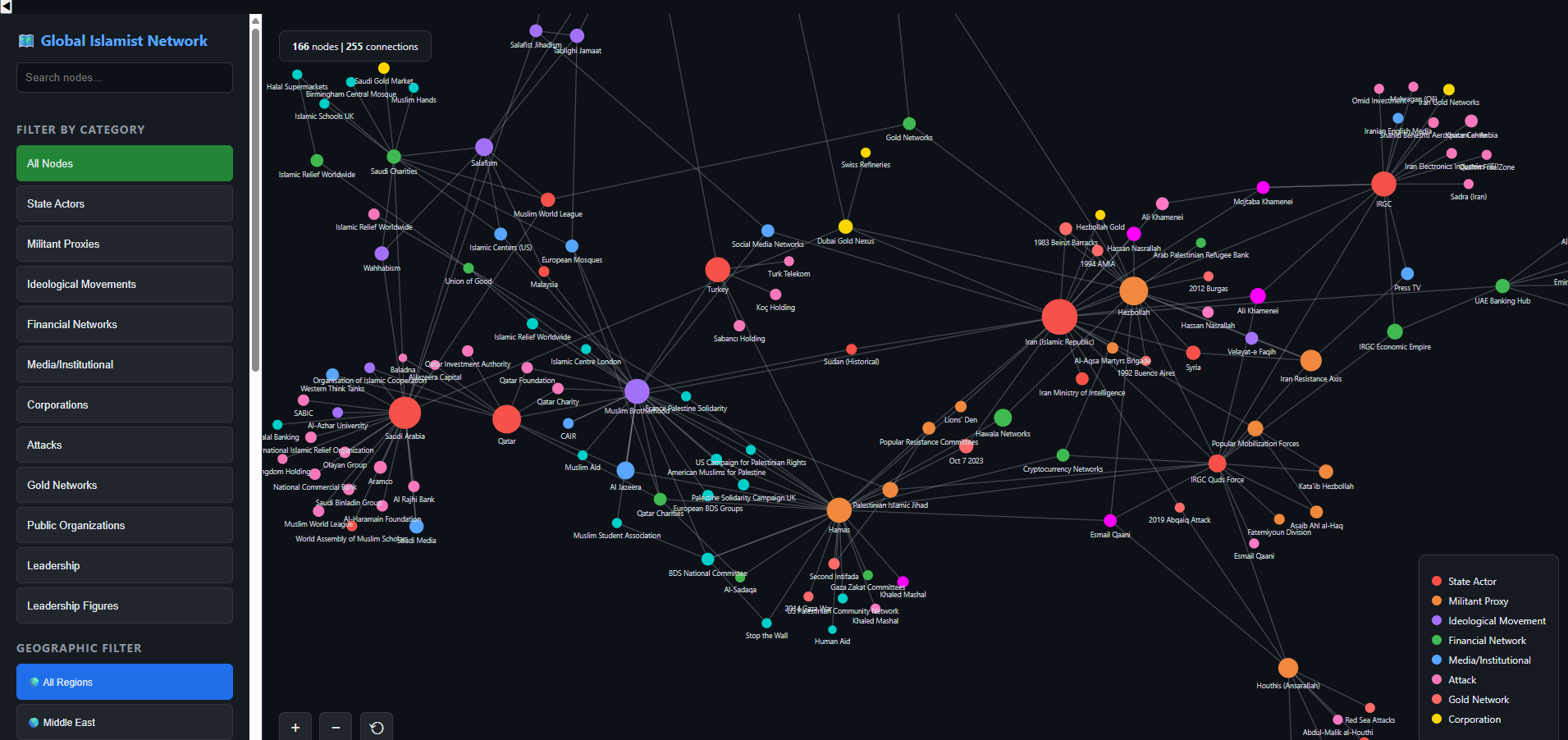Select the Hamas node

(839, 509)
